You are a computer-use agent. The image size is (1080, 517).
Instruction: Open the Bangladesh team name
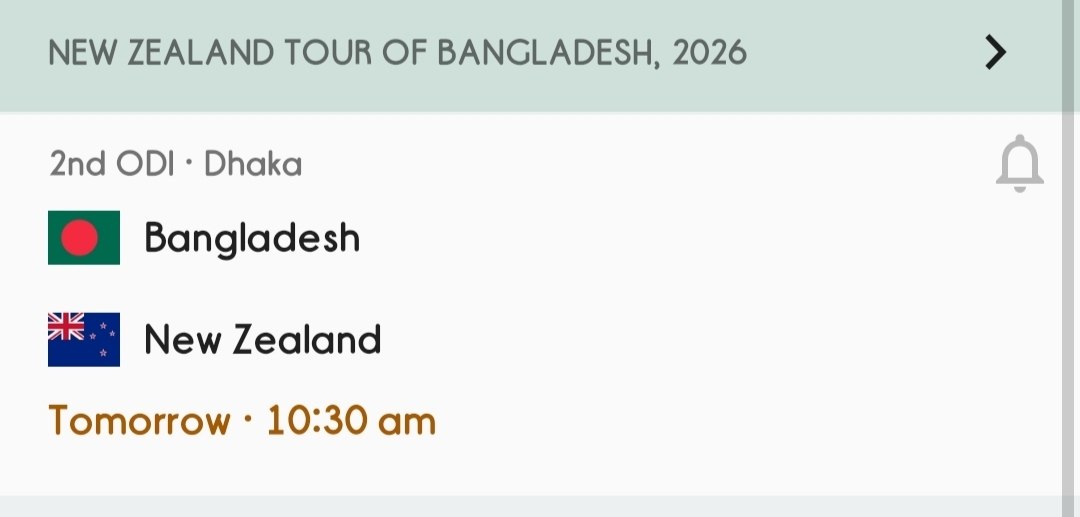pos(252,238)
